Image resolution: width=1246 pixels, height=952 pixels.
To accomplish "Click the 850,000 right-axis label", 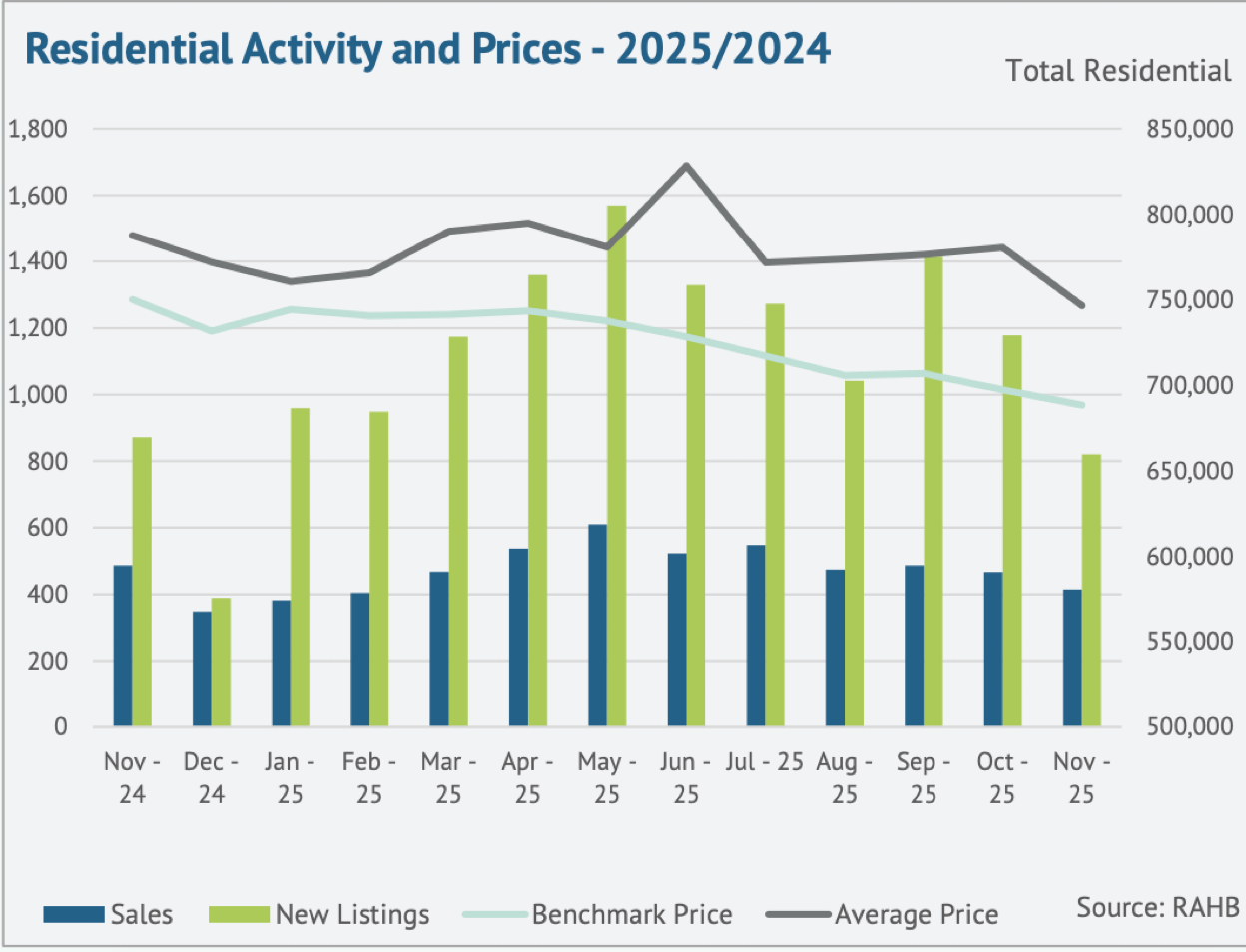I will 1191,129.
